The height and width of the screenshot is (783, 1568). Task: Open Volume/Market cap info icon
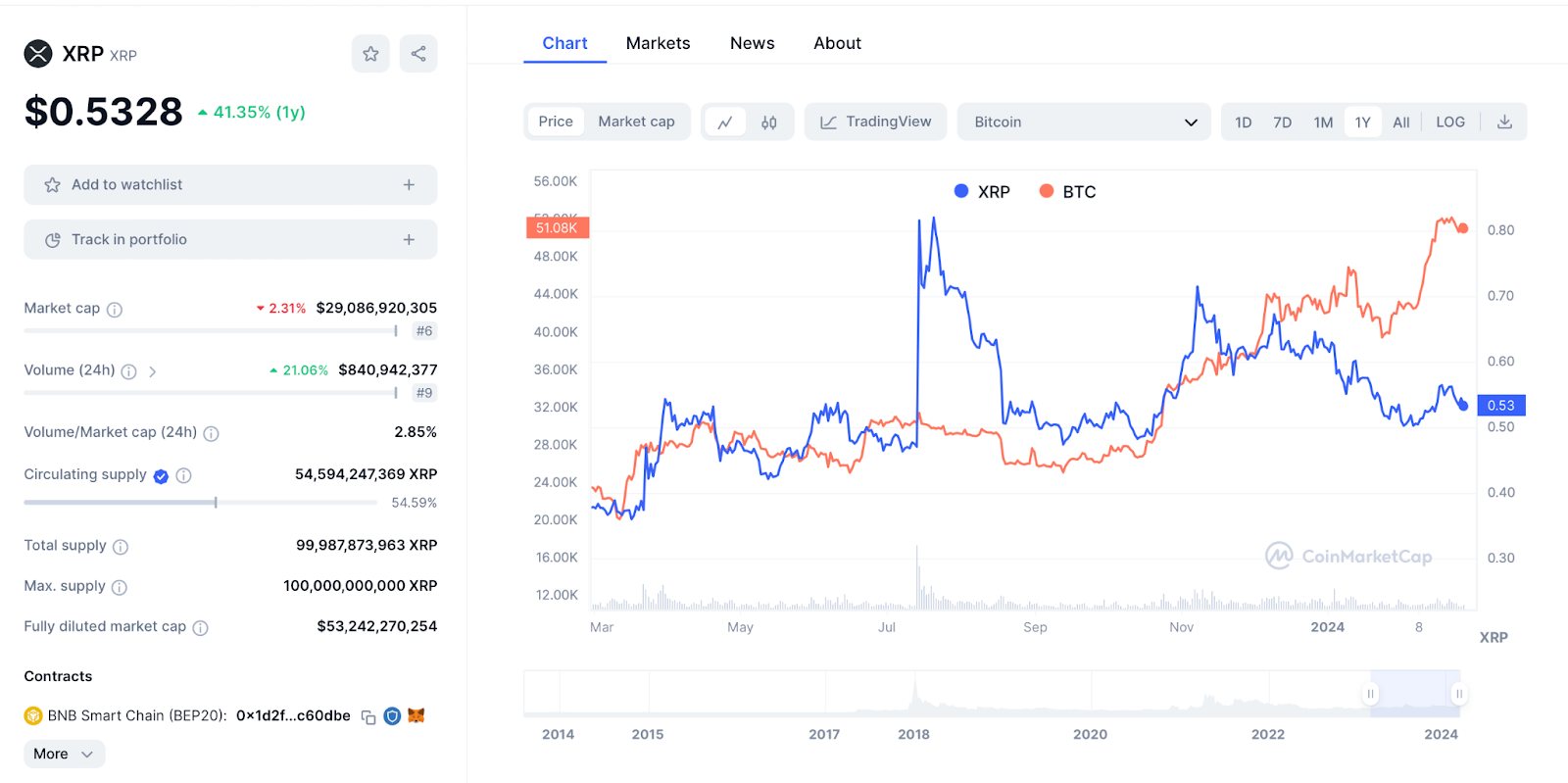(x=211, y=433)
